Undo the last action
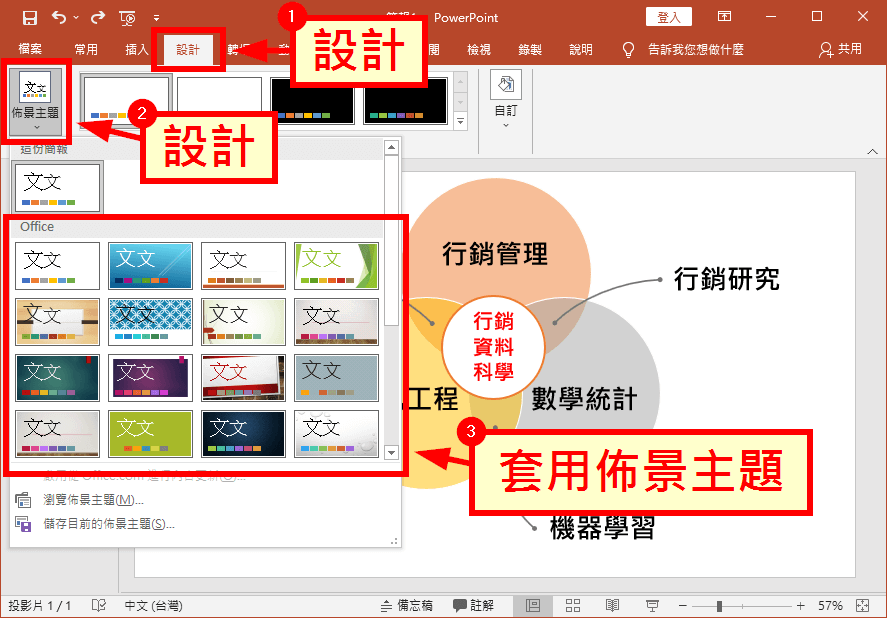887x618 pixels. point(59,17)
